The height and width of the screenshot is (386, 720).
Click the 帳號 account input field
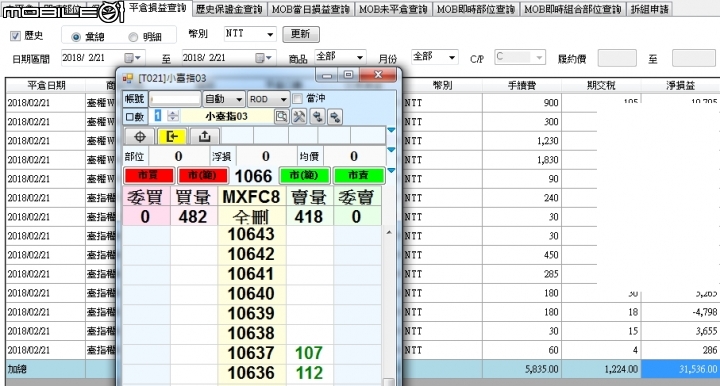(x=175, y=99)
